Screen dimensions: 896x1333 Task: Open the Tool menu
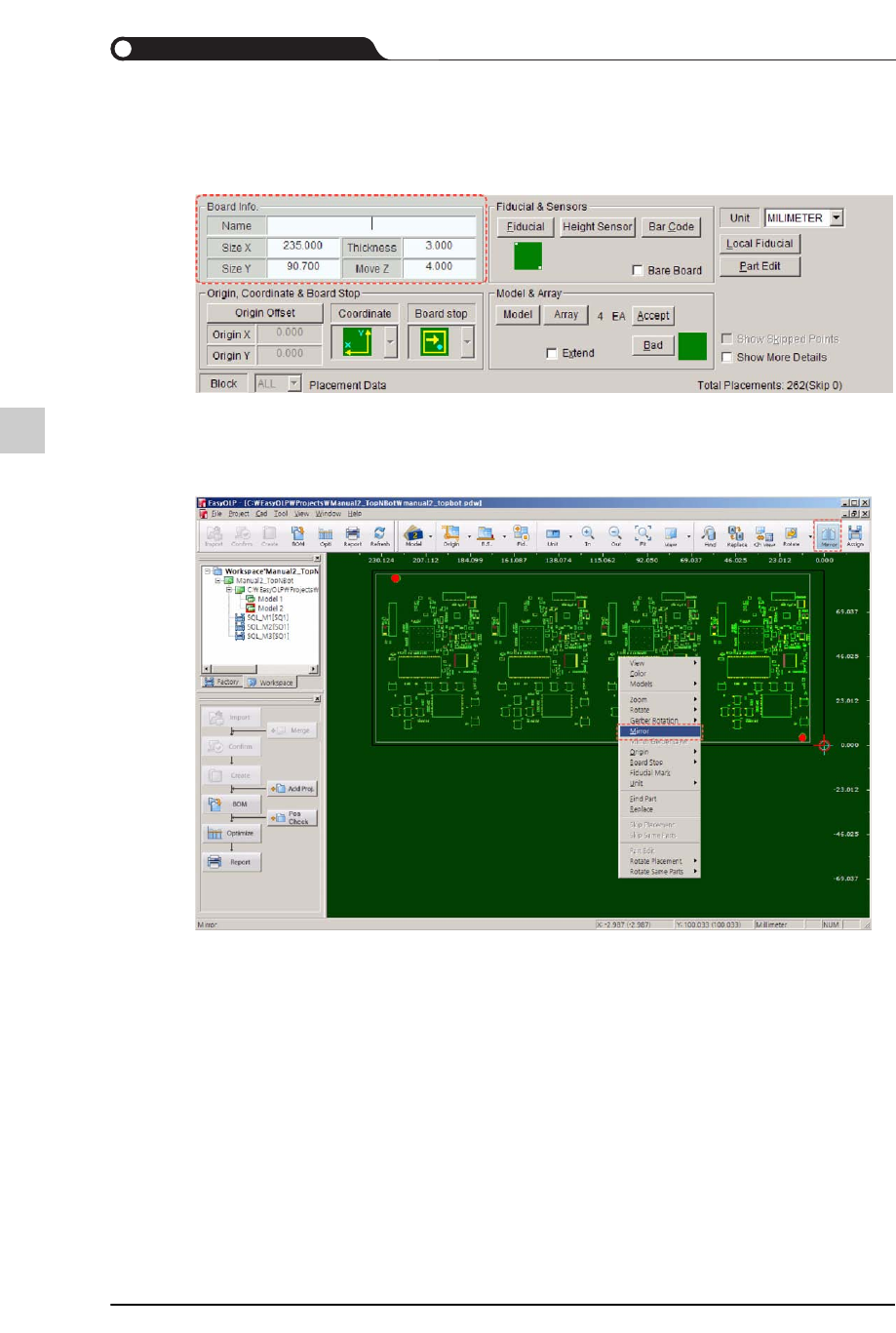pyautogui.click(x=281, y=513)
